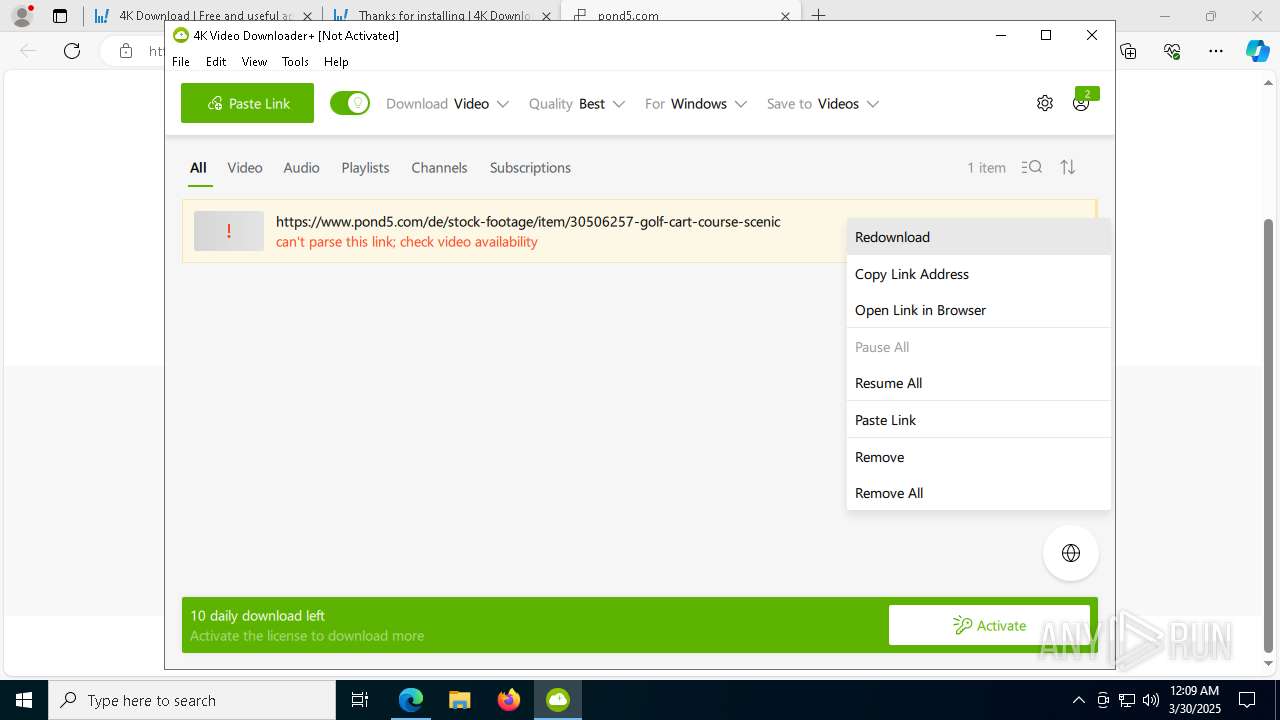Screen dimensions: 1280x720
Task: Select Paste Link in context menu
Action: (x=978, y=420)
